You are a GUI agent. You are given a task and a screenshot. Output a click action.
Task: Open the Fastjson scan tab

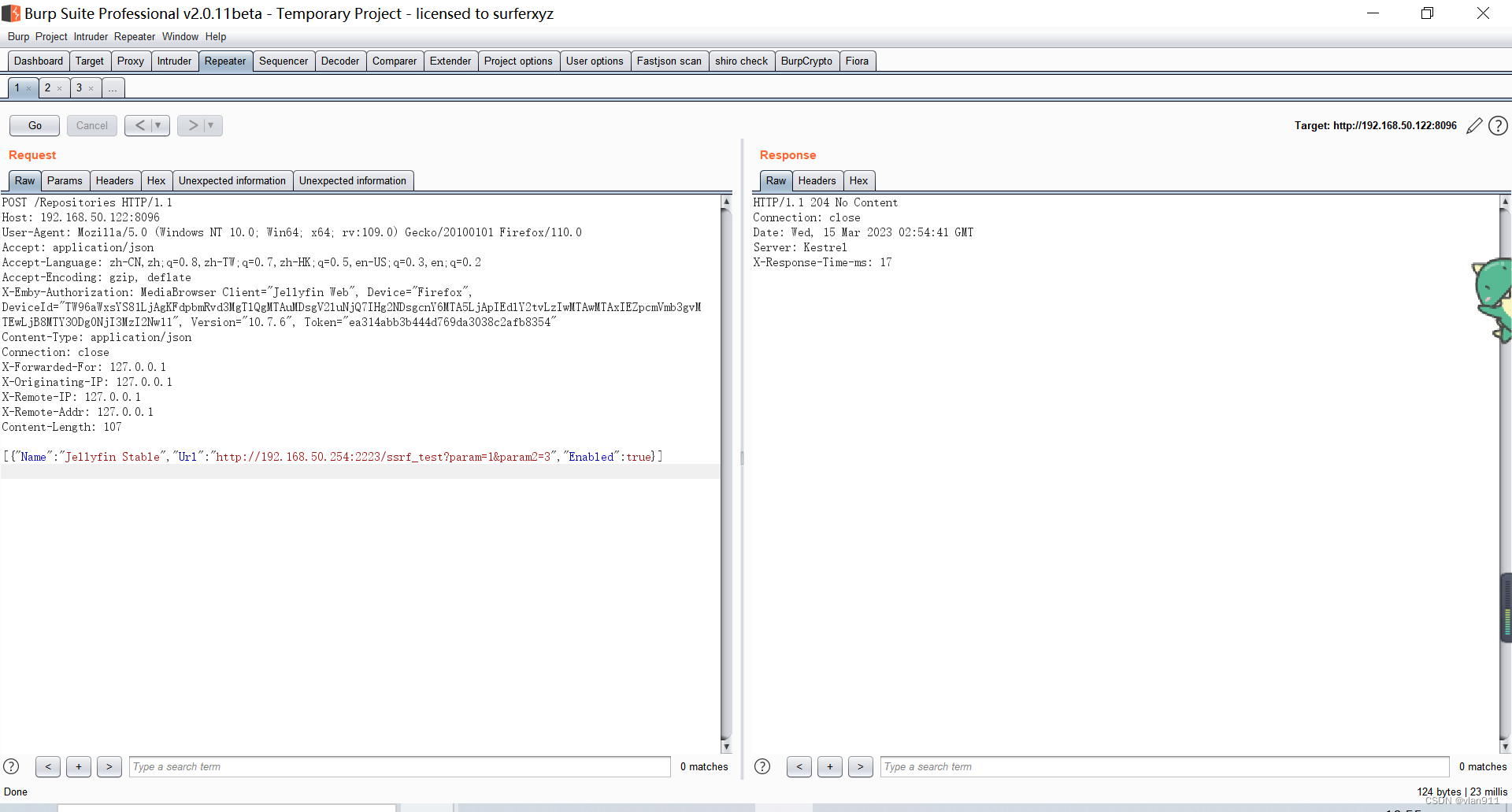pos(669,61)
